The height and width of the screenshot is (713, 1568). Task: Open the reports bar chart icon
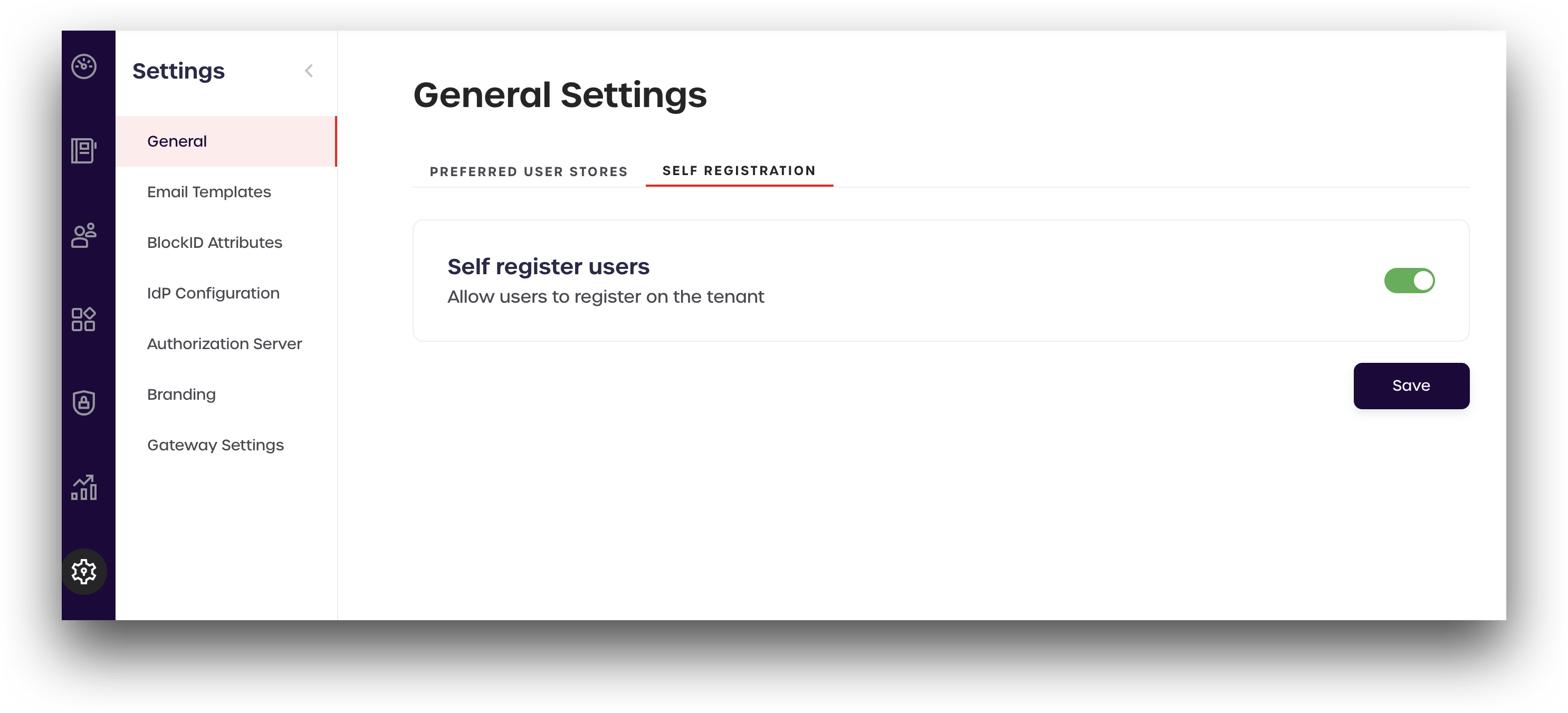coord(83,487)
